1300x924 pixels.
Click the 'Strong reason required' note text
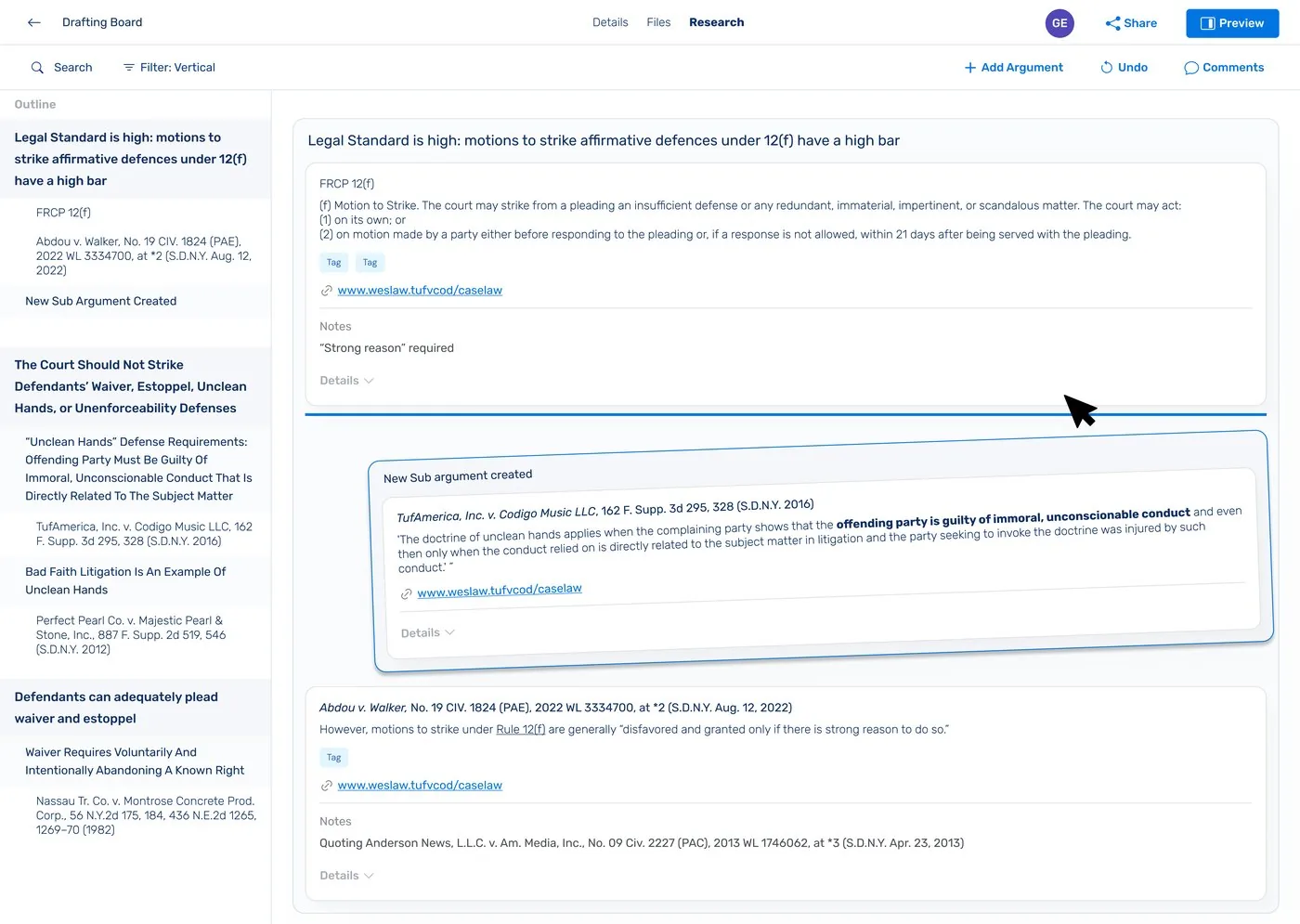point(386,348)
